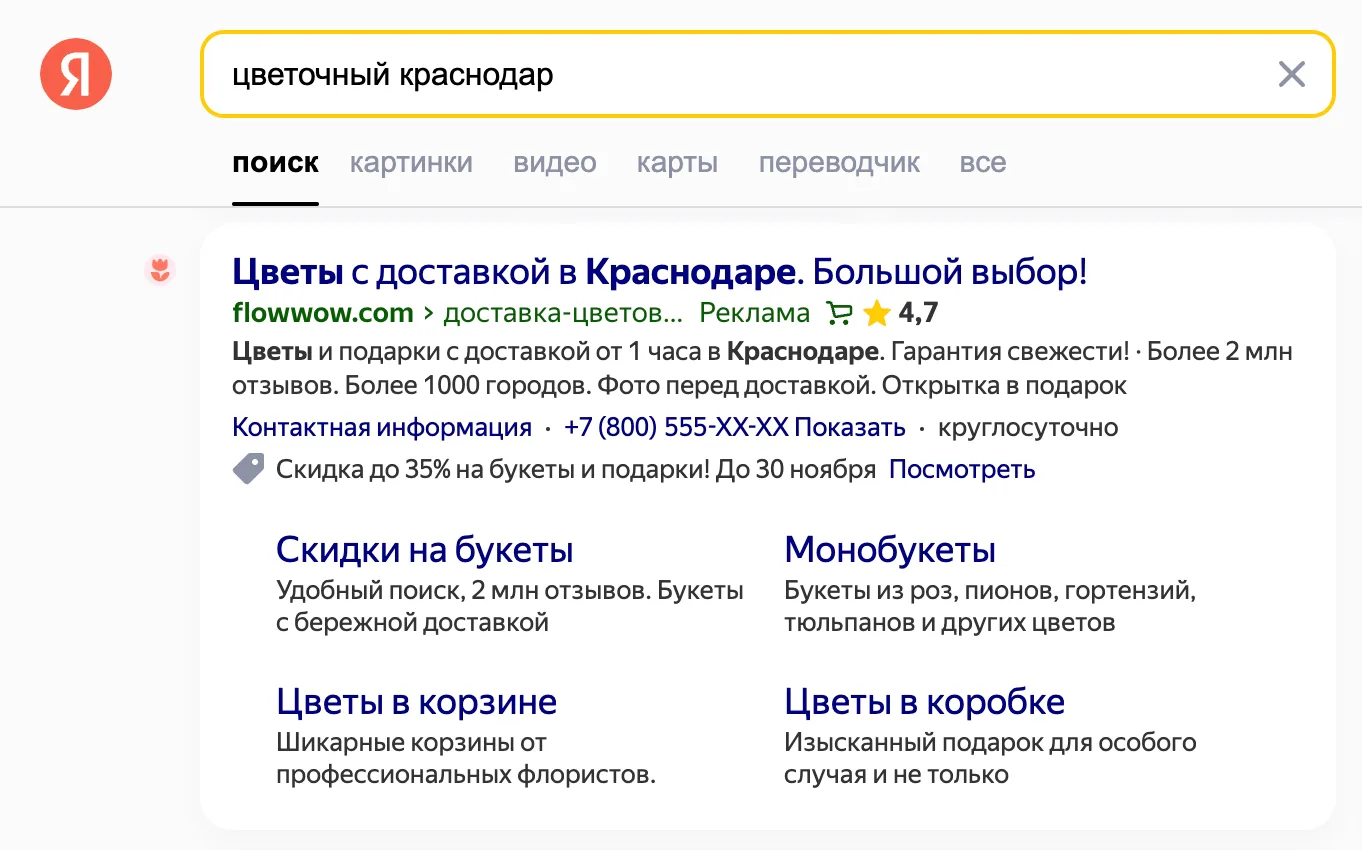
Task: Open the Контактная информация link
Action: click(382, 428)
